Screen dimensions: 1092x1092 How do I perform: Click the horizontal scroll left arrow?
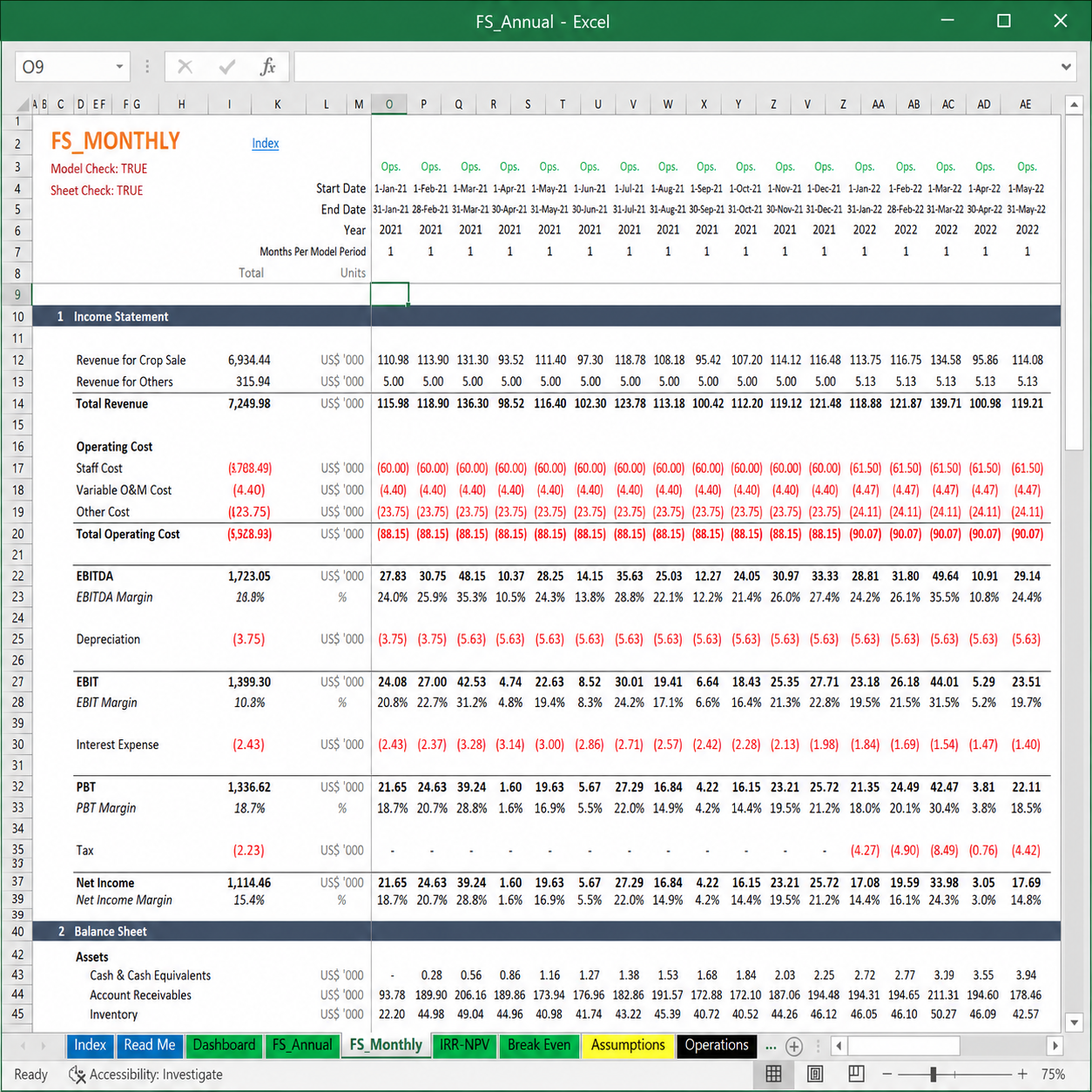tap(839, 1045)
